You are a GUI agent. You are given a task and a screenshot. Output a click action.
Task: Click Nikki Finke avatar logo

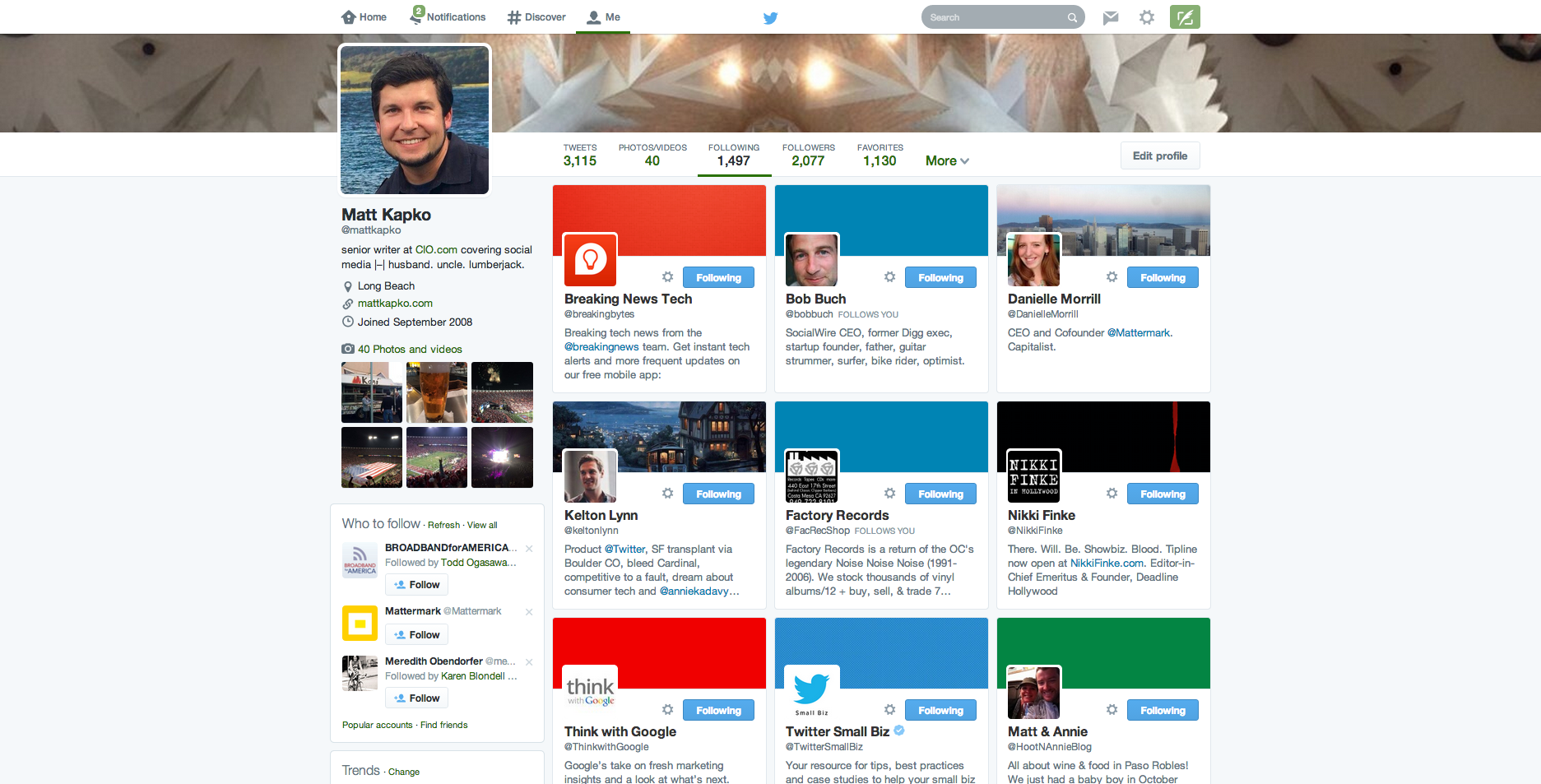click(1033, 476)
